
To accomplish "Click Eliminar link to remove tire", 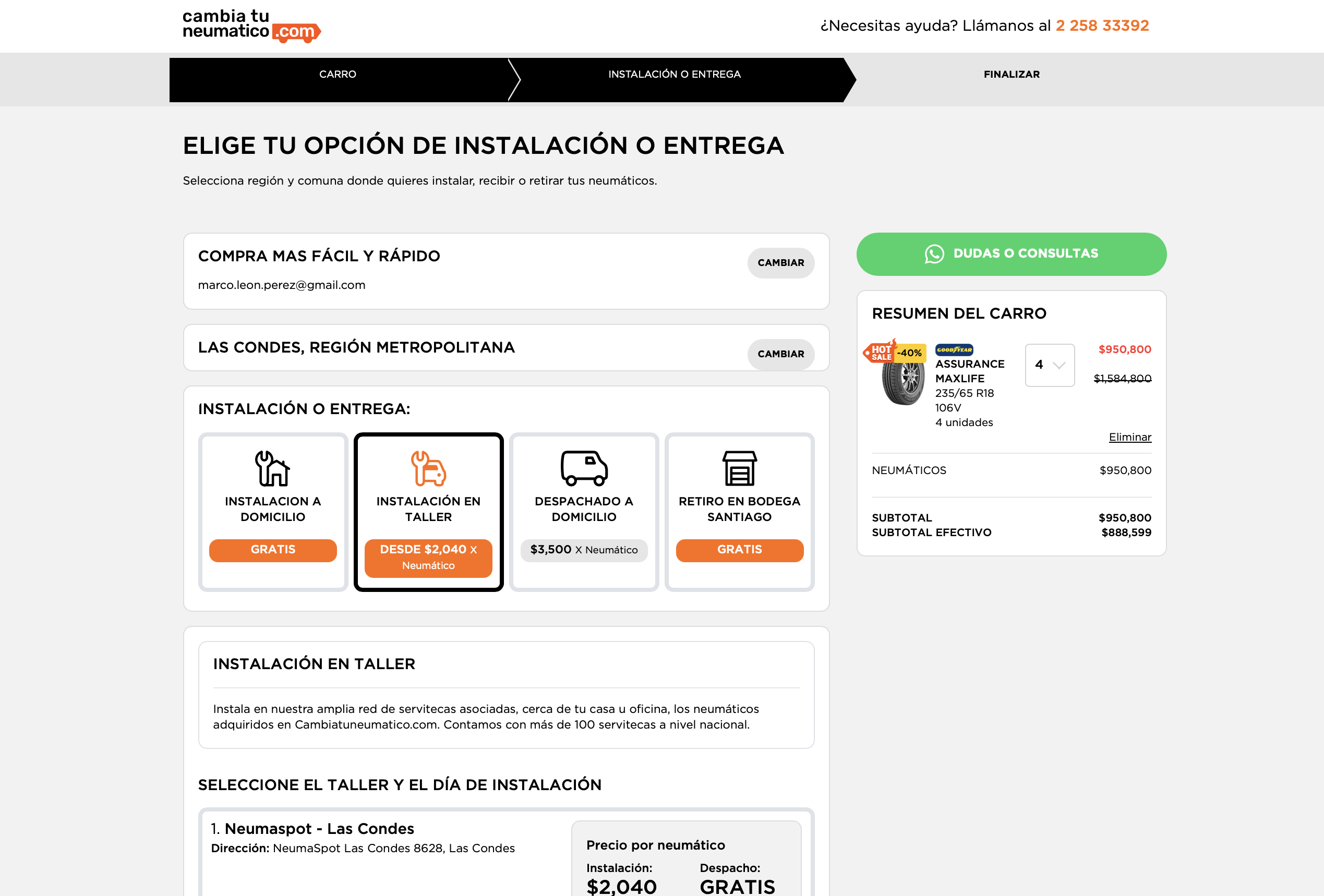I will [1129, 438].
